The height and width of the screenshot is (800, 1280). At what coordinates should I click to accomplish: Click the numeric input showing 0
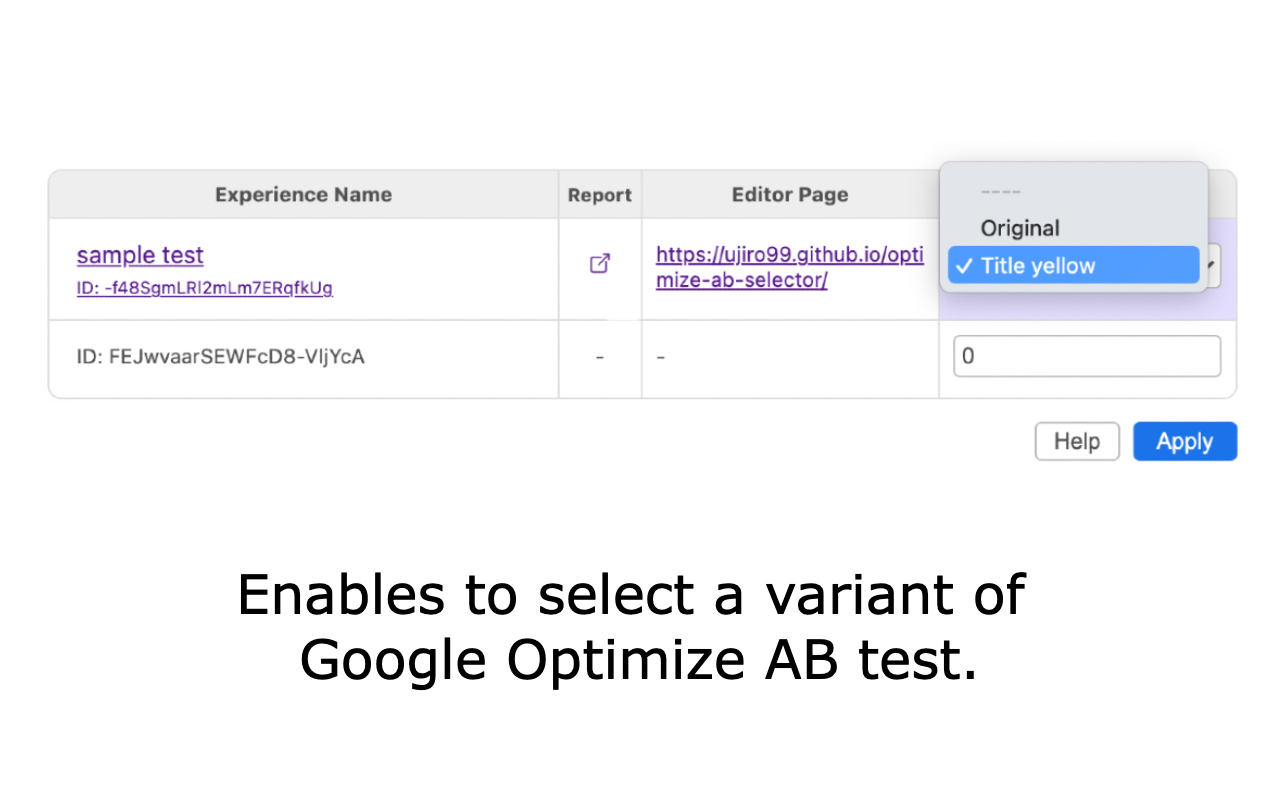point(1086,356)
